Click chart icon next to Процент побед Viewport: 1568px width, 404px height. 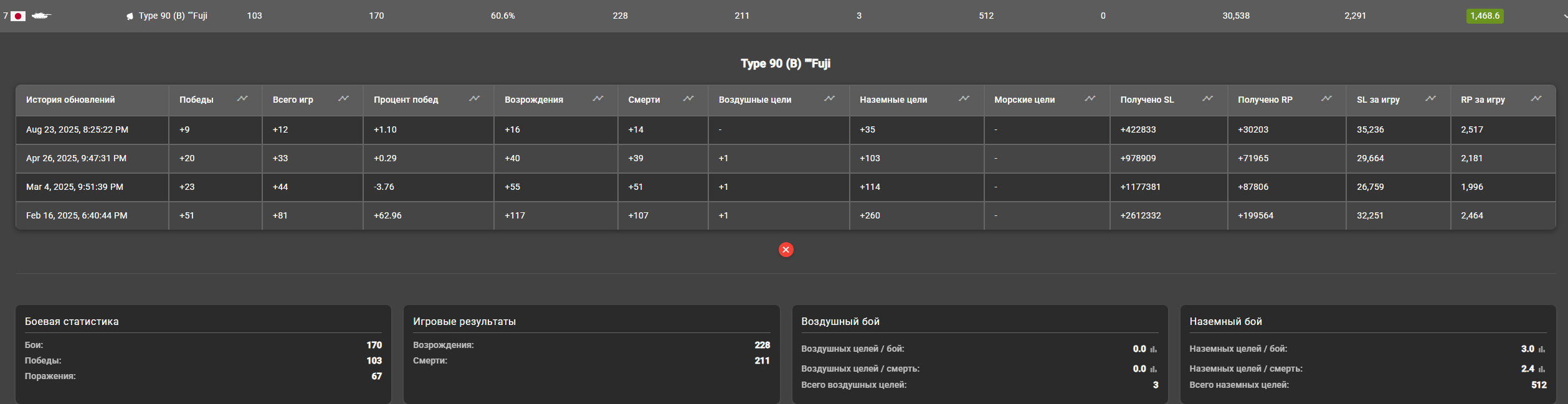[474, 99]
